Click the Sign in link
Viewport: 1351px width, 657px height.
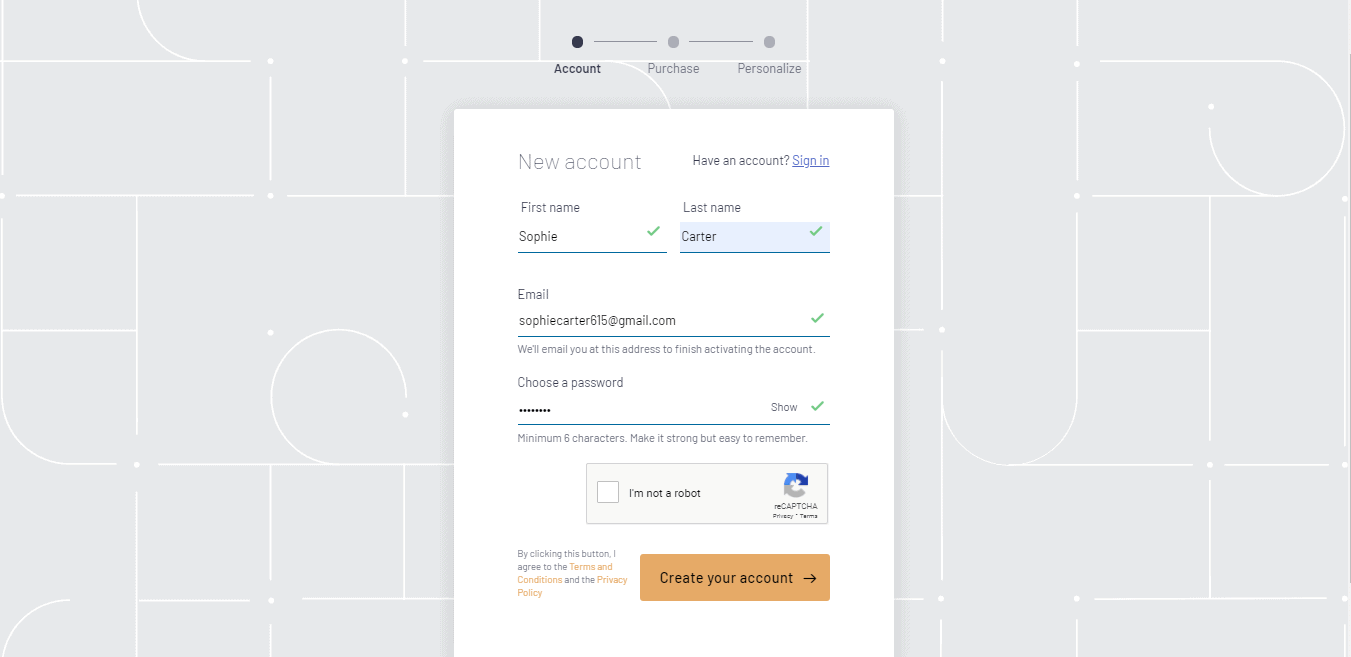pos(810,161)
